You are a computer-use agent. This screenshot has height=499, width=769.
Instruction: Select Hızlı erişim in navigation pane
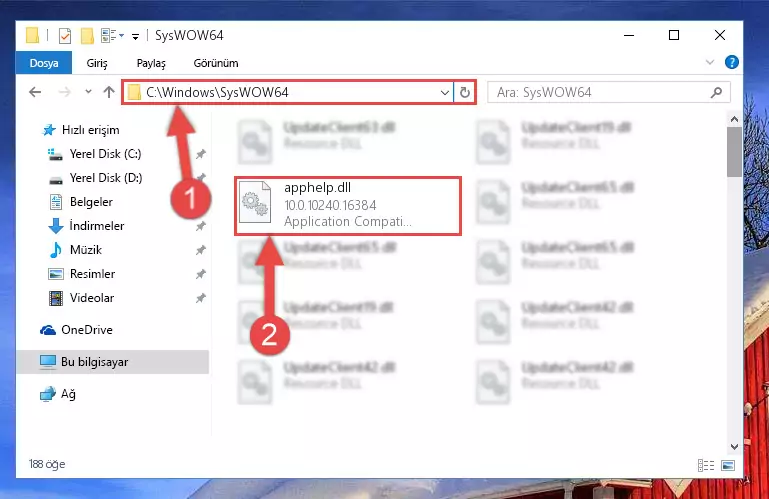(x=81, y=130)
